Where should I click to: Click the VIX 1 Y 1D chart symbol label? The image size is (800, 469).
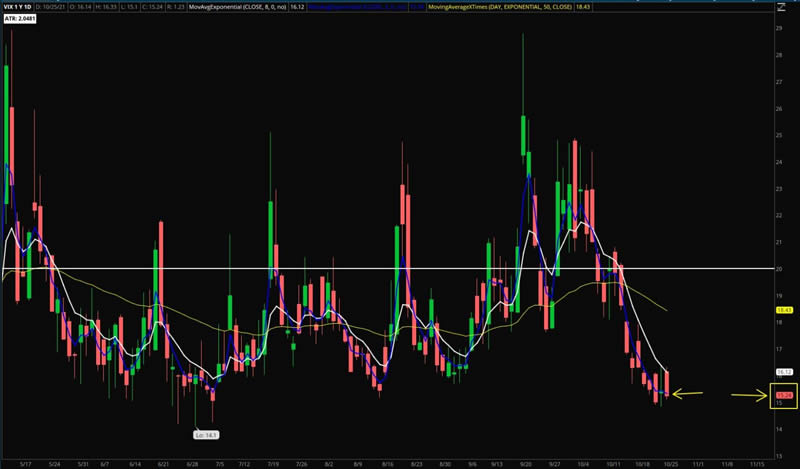22,6
